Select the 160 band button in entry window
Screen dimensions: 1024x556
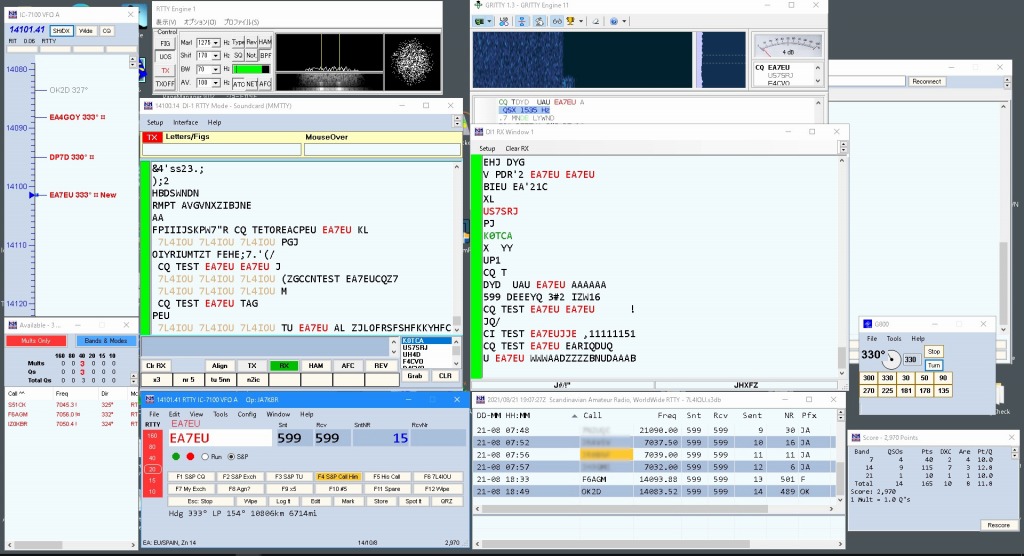152,435
